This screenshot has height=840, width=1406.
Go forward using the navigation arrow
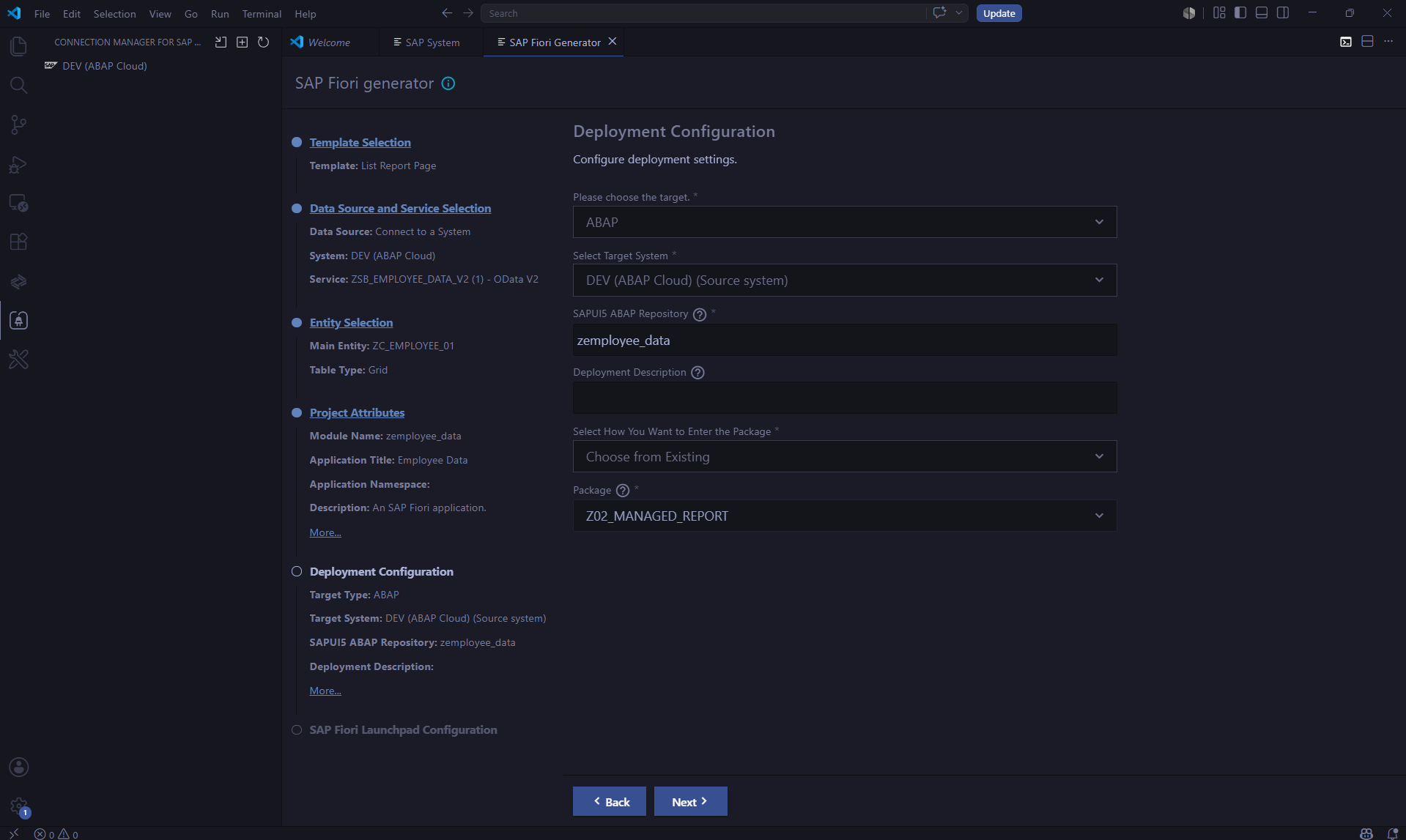[x=468, y=13]
